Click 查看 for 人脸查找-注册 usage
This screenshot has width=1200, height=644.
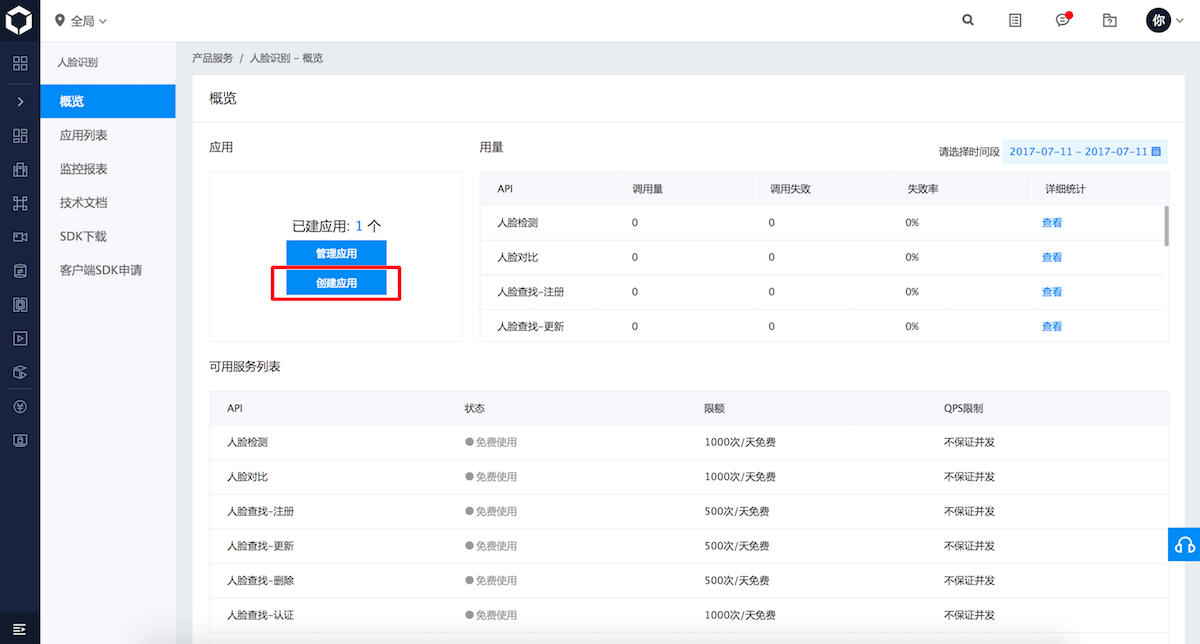click(1052, 292)
